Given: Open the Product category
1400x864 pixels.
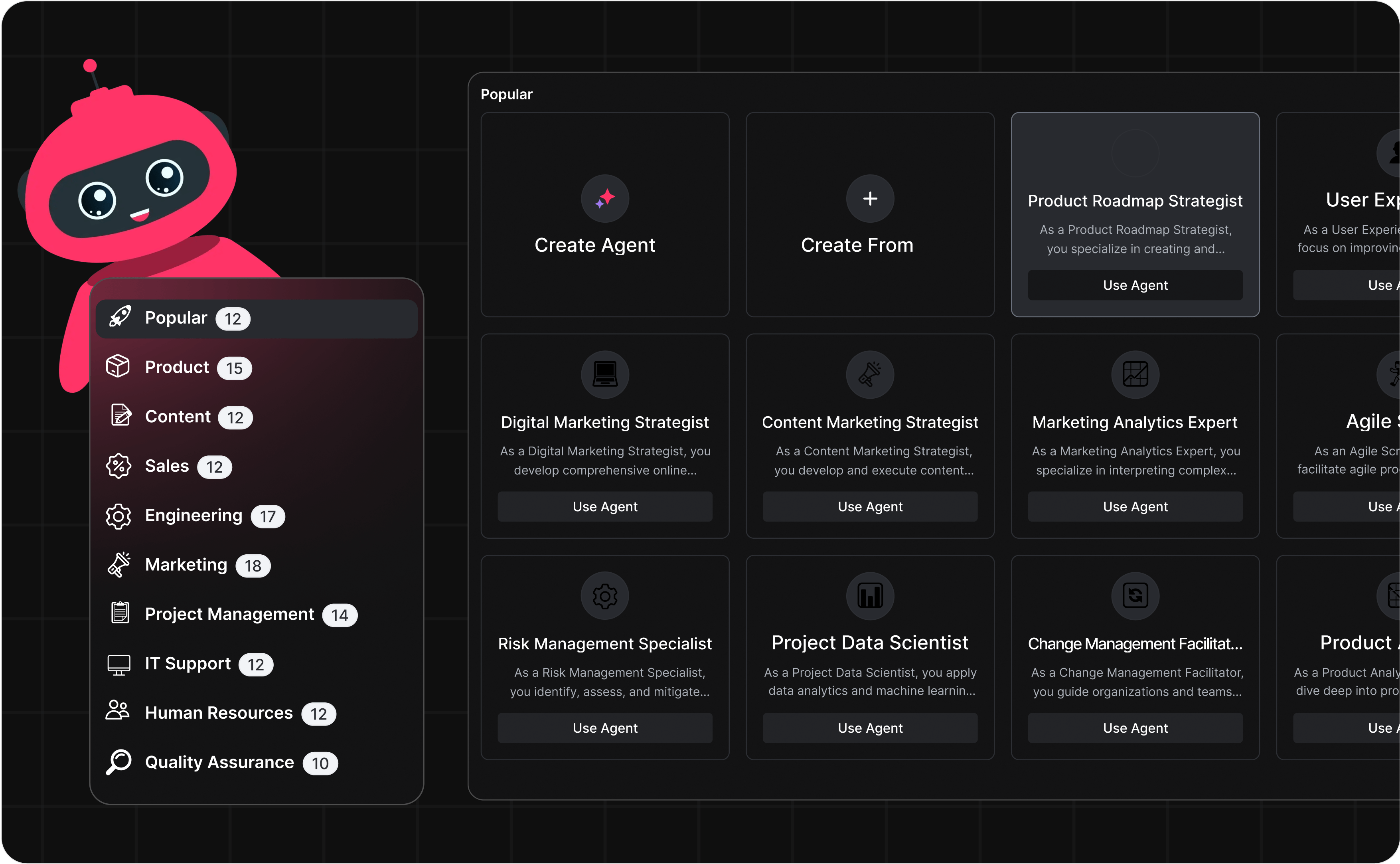Looking at the screenshot, I should pos(177,368).
